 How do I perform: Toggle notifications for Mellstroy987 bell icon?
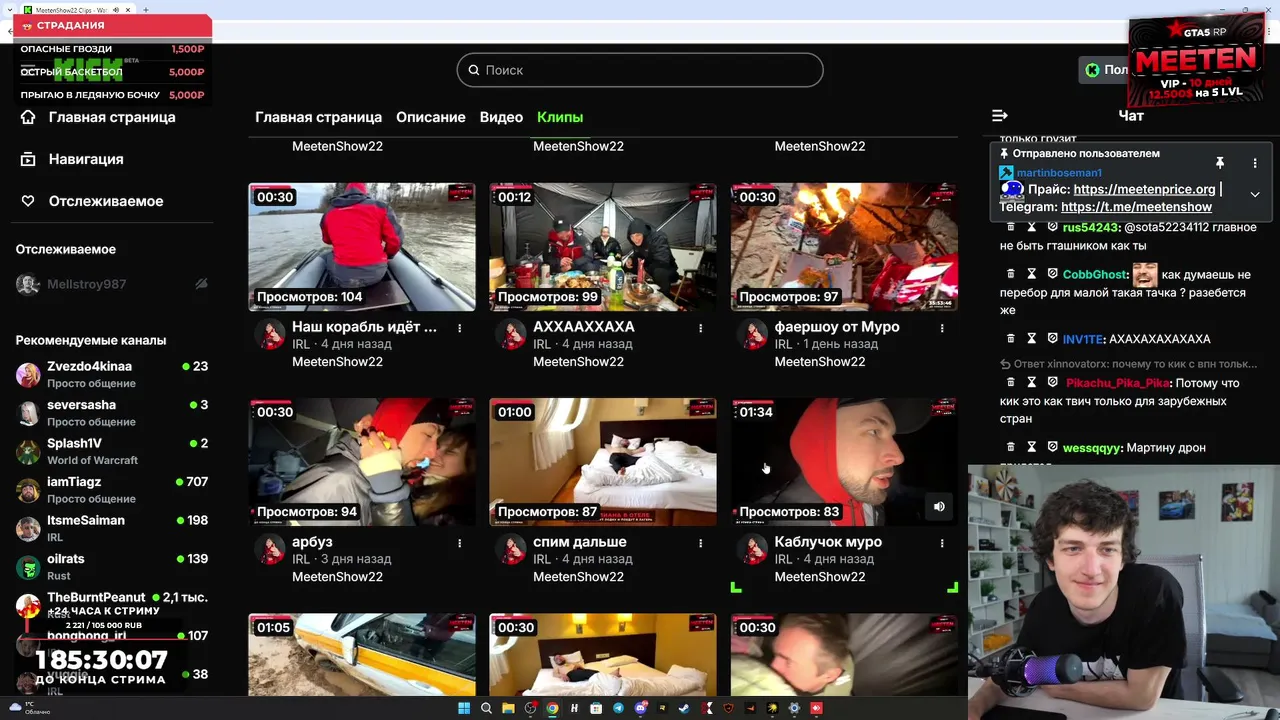tap(201, 284)
